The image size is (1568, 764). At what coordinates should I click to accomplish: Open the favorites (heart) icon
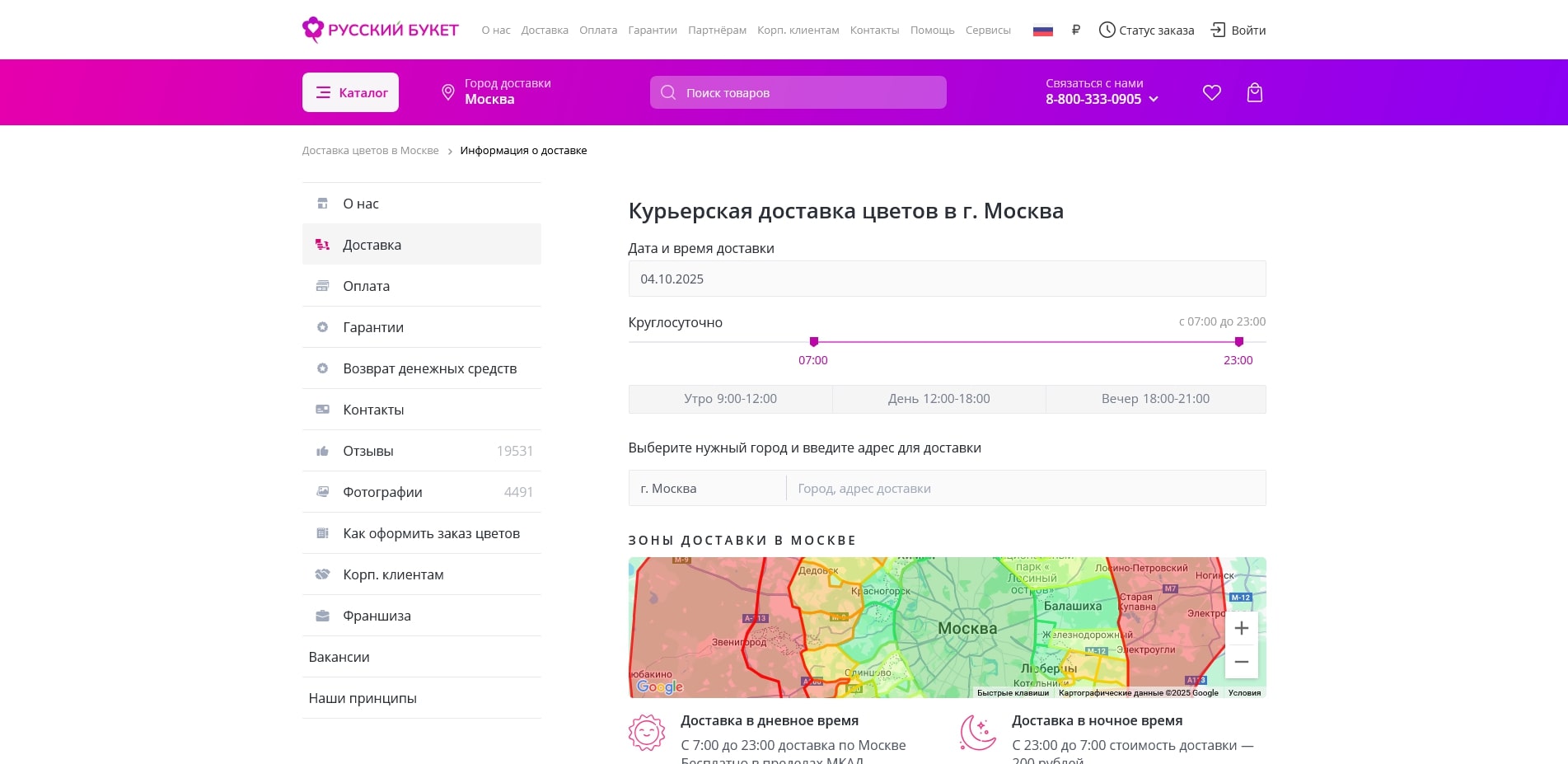(1211, 92)
